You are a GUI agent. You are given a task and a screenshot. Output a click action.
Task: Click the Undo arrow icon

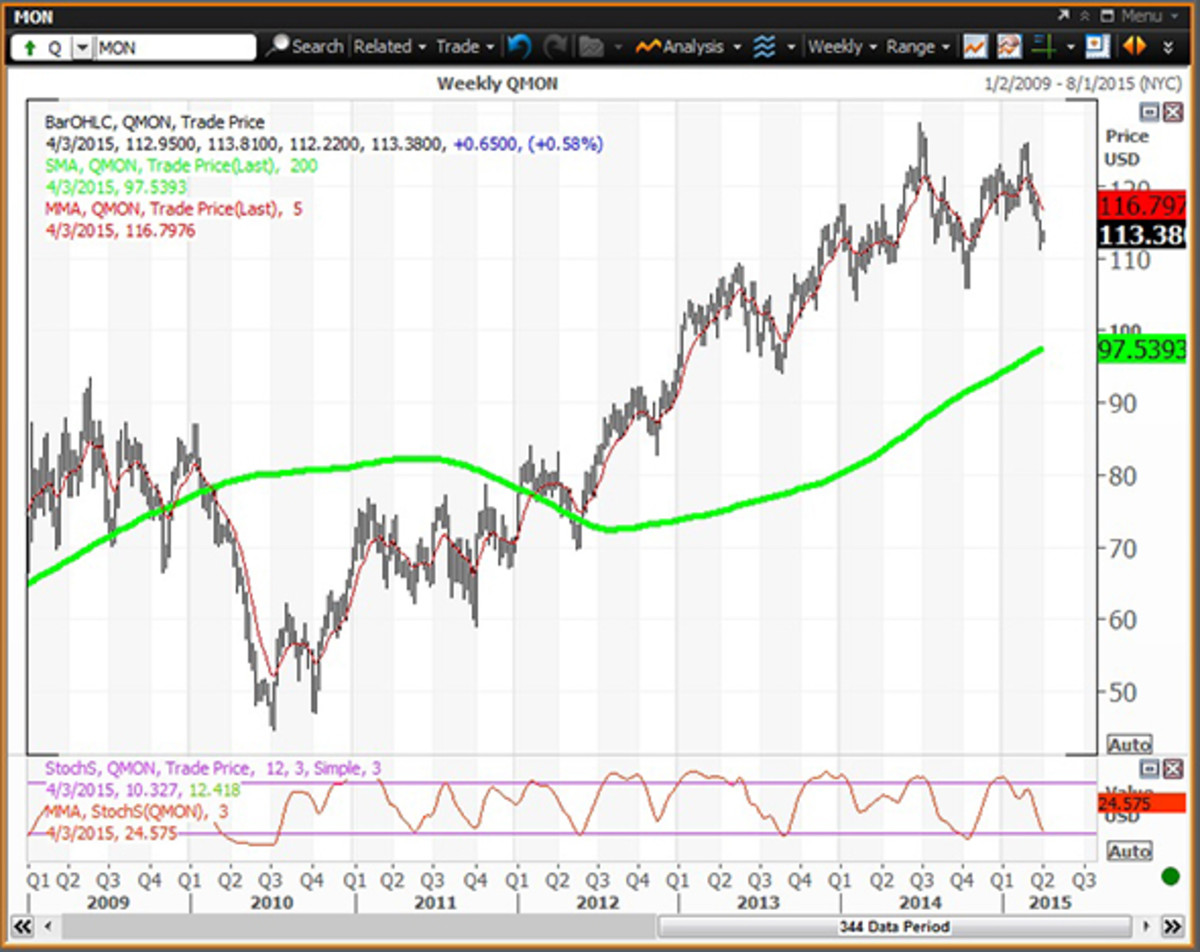(517, 46)
